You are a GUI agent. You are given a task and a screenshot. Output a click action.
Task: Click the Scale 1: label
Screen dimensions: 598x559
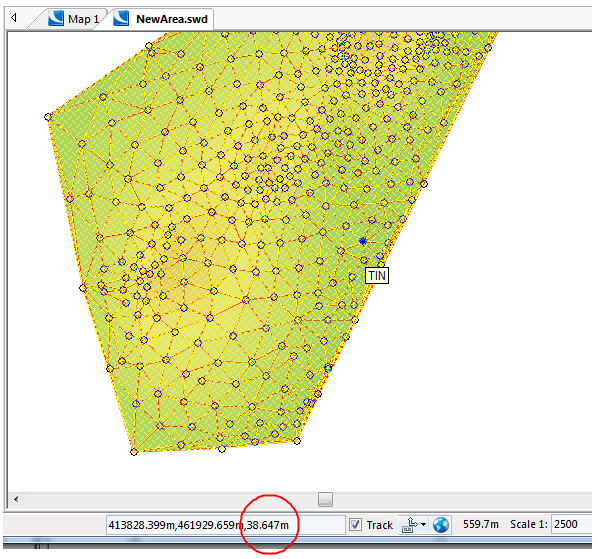click(x=529, y=524)
